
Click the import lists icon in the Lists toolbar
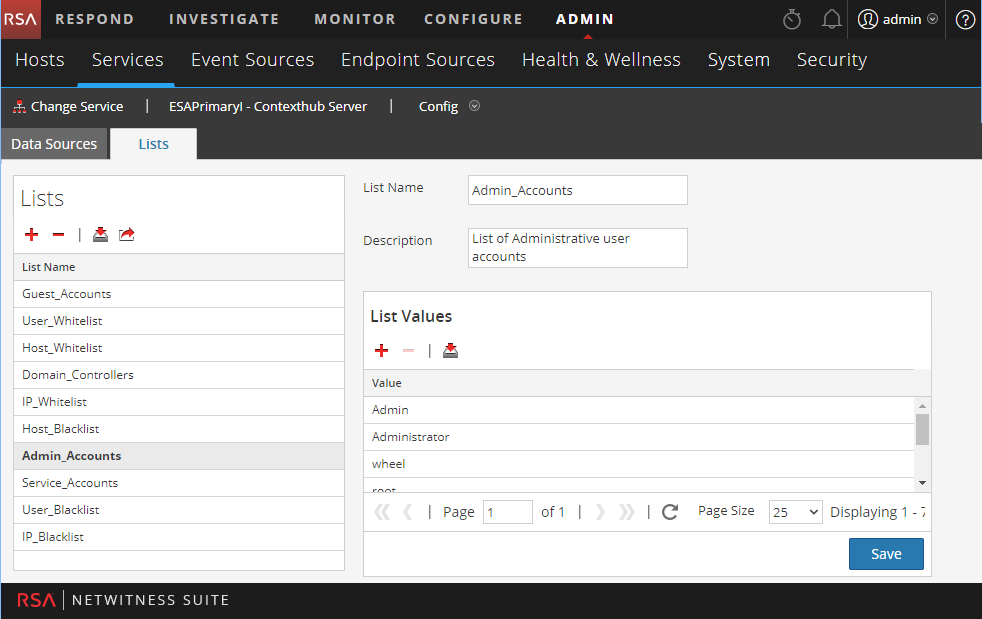(100, 234)
